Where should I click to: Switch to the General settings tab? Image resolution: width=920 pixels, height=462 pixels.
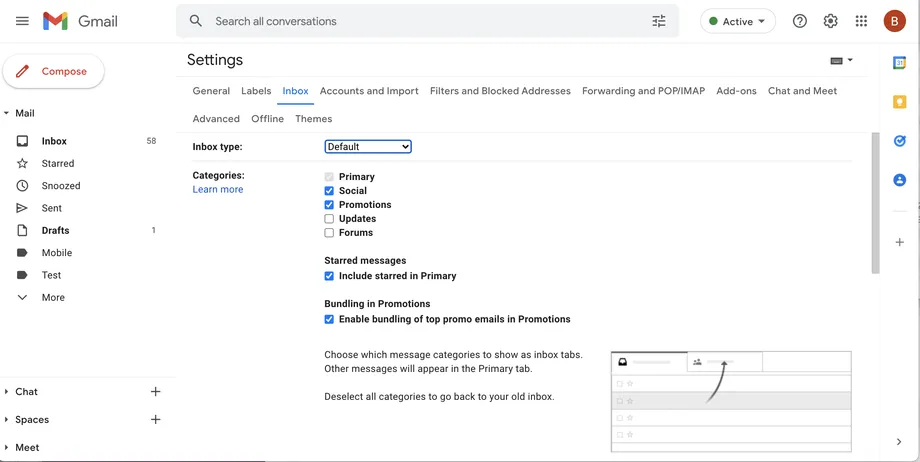tap(211, 91)
